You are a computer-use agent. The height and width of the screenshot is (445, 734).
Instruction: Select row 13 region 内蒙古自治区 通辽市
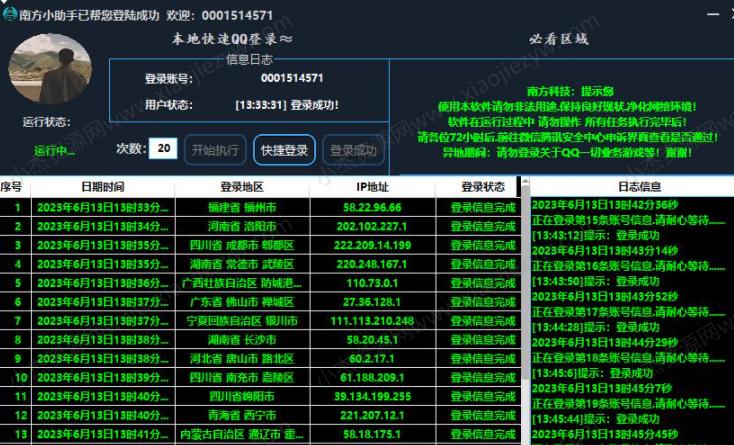tap(242, 434)
